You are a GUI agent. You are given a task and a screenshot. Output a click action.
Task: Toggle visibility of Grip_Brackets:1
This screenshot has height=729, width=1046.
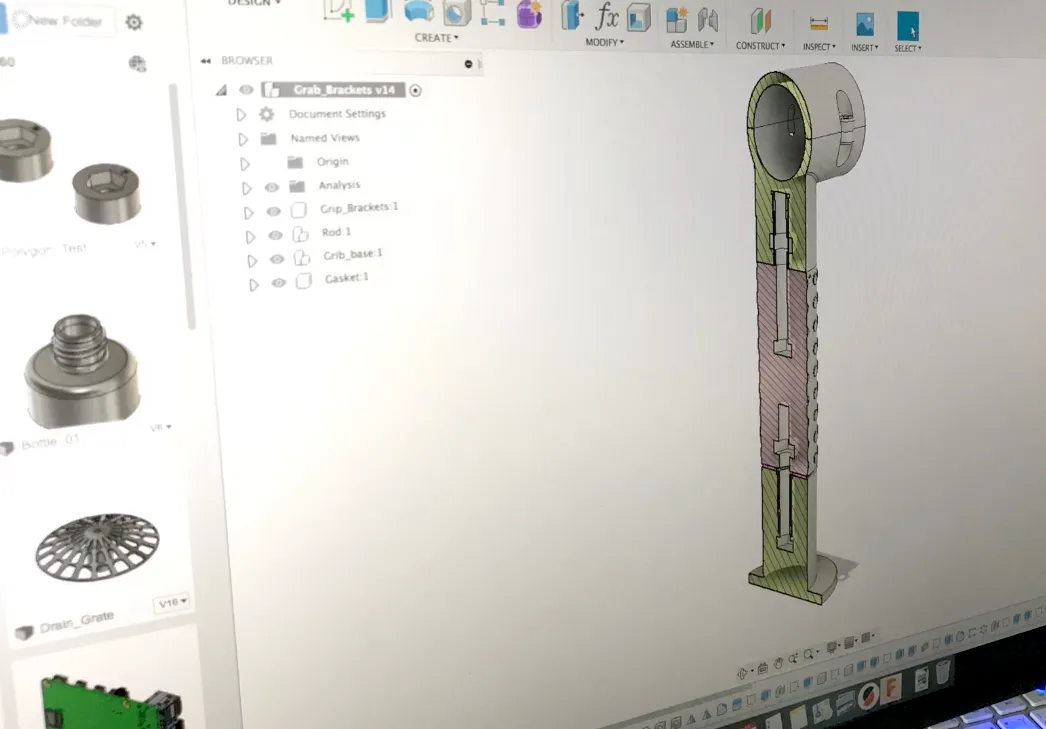point(274,211)
